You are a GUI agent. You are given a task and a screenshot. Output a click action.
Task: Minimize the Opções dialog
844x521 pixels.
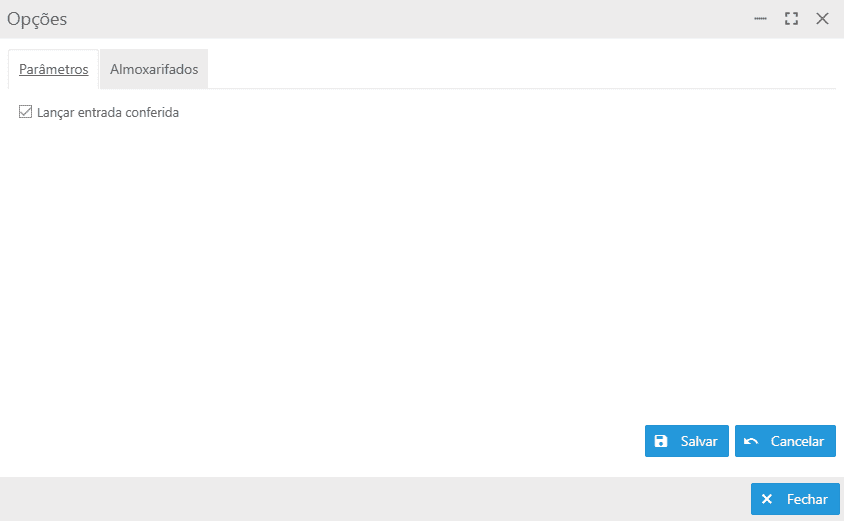[x=760, y=19]
